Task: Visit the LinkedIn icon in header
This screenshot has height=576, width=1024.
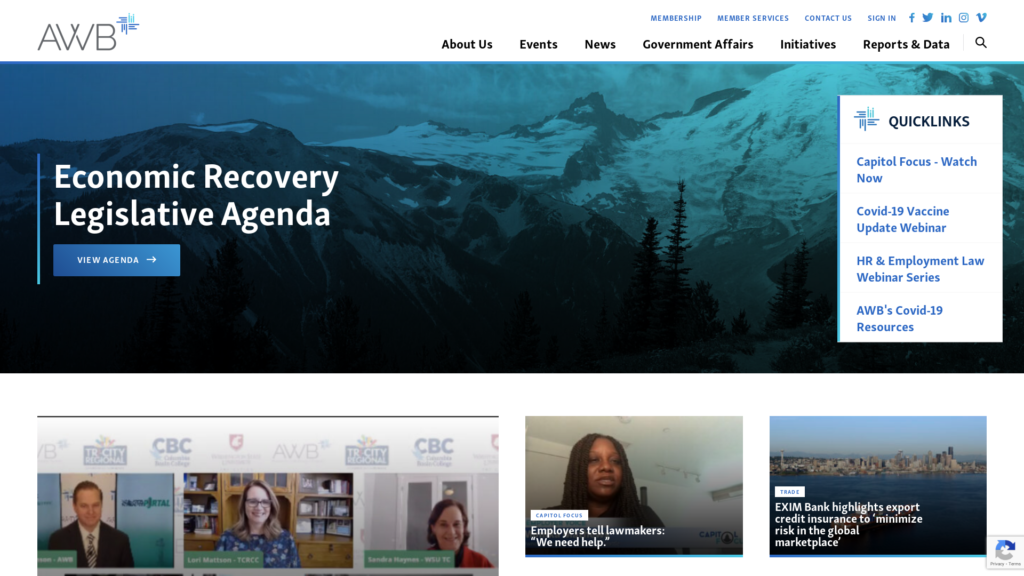Action: coord(946,18)
